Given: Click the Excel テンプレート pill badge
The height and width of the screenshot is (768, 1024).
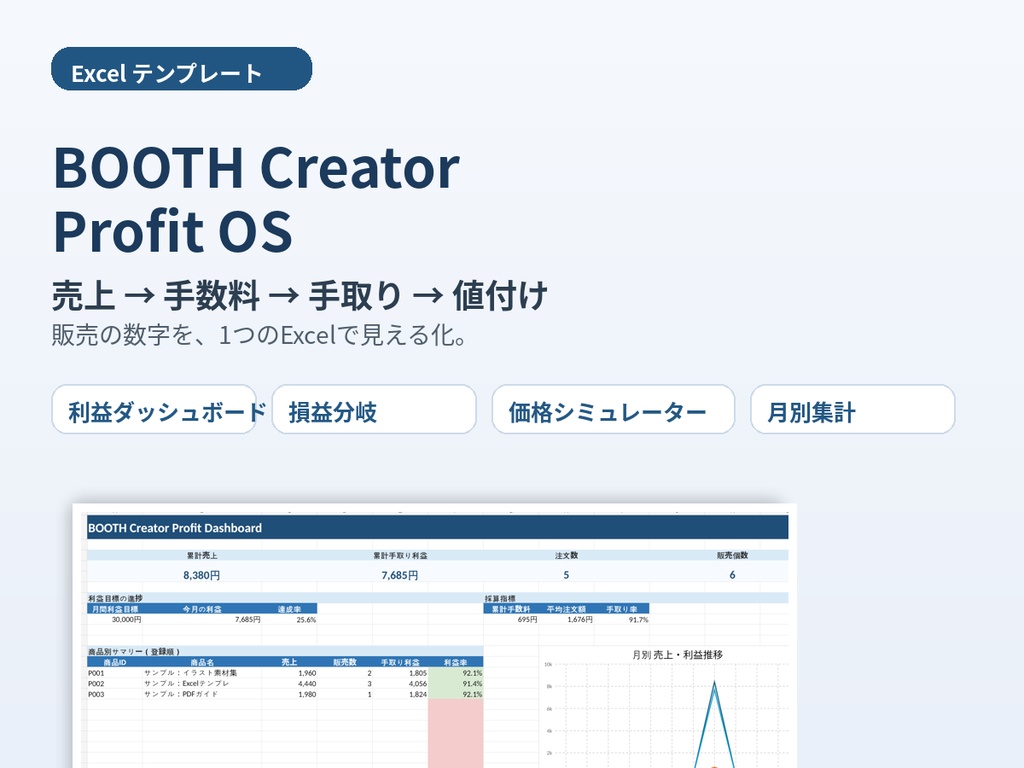Looking at the screenshot, I should [x=182, y=69].
